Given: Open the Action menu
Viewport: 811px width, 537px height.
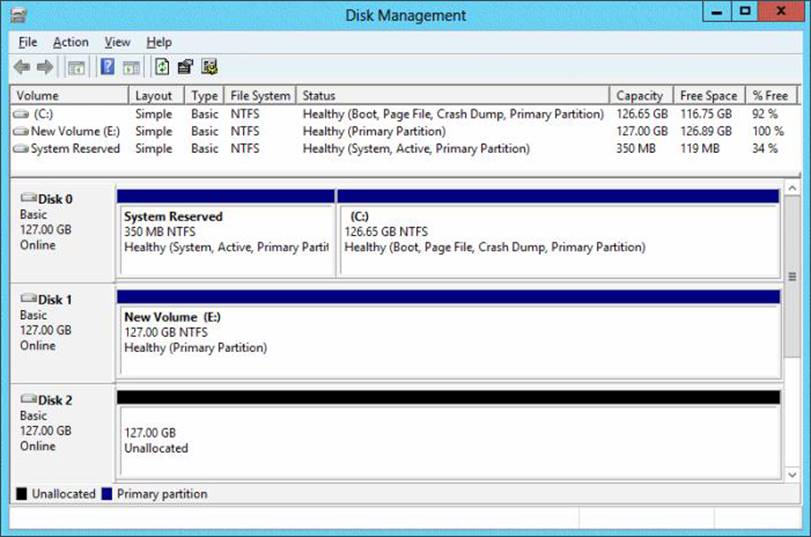Looking at the screenshot, I should click(x=71, y=42).
